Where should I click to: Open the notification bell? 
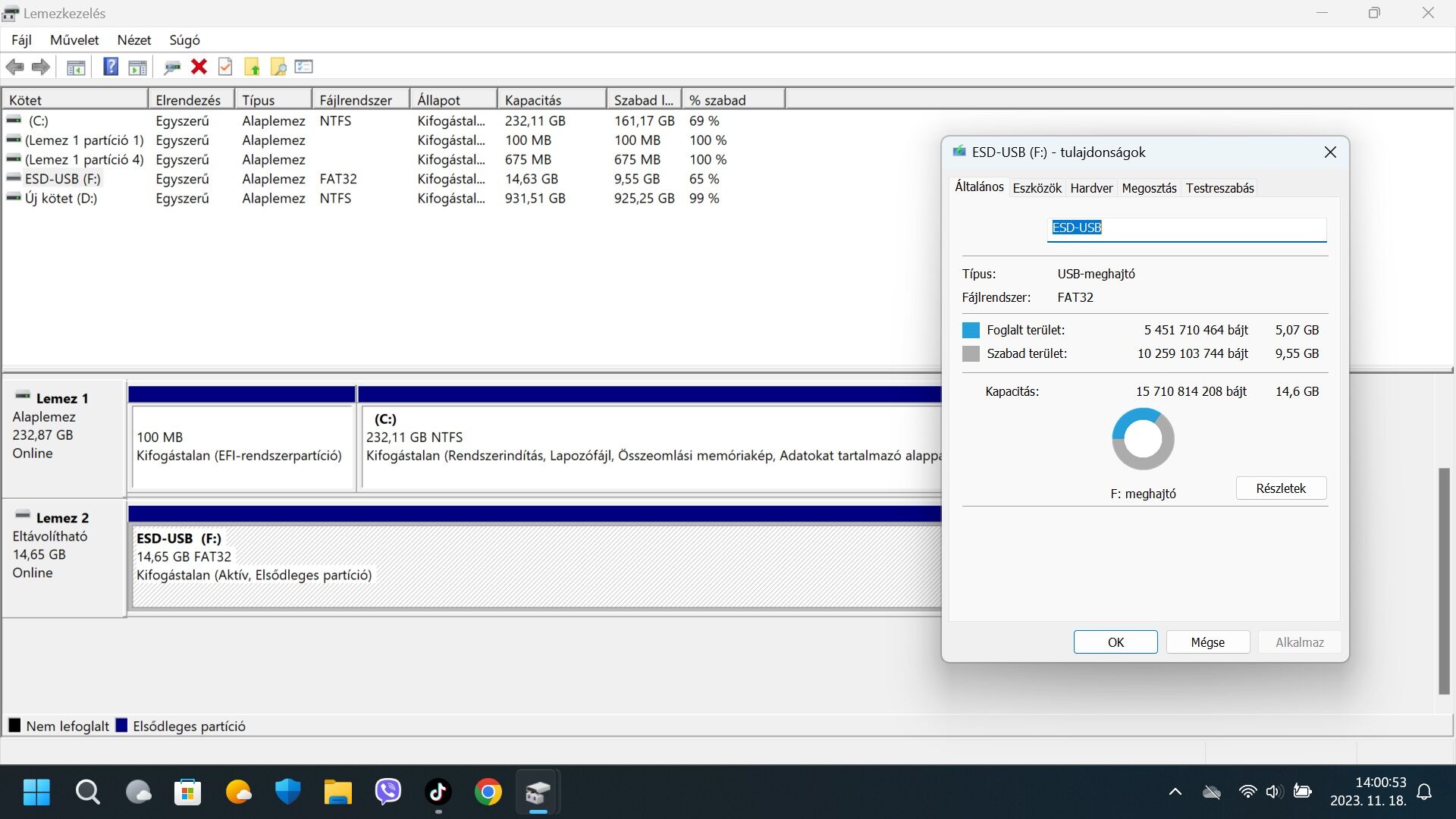(1424, 792)
